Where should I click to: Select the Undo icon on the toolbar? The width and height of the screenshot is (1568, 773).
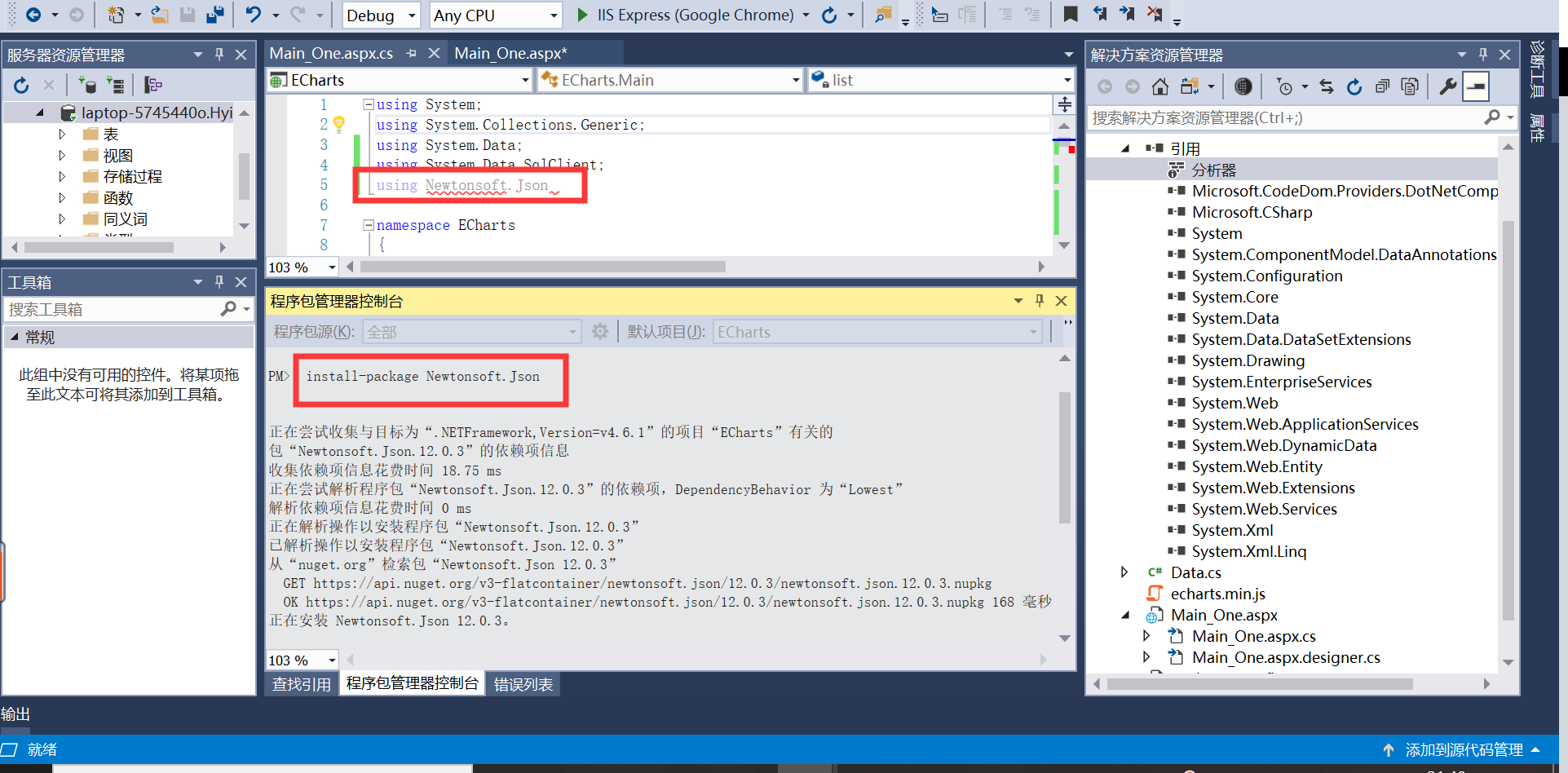tap(253, 15)
